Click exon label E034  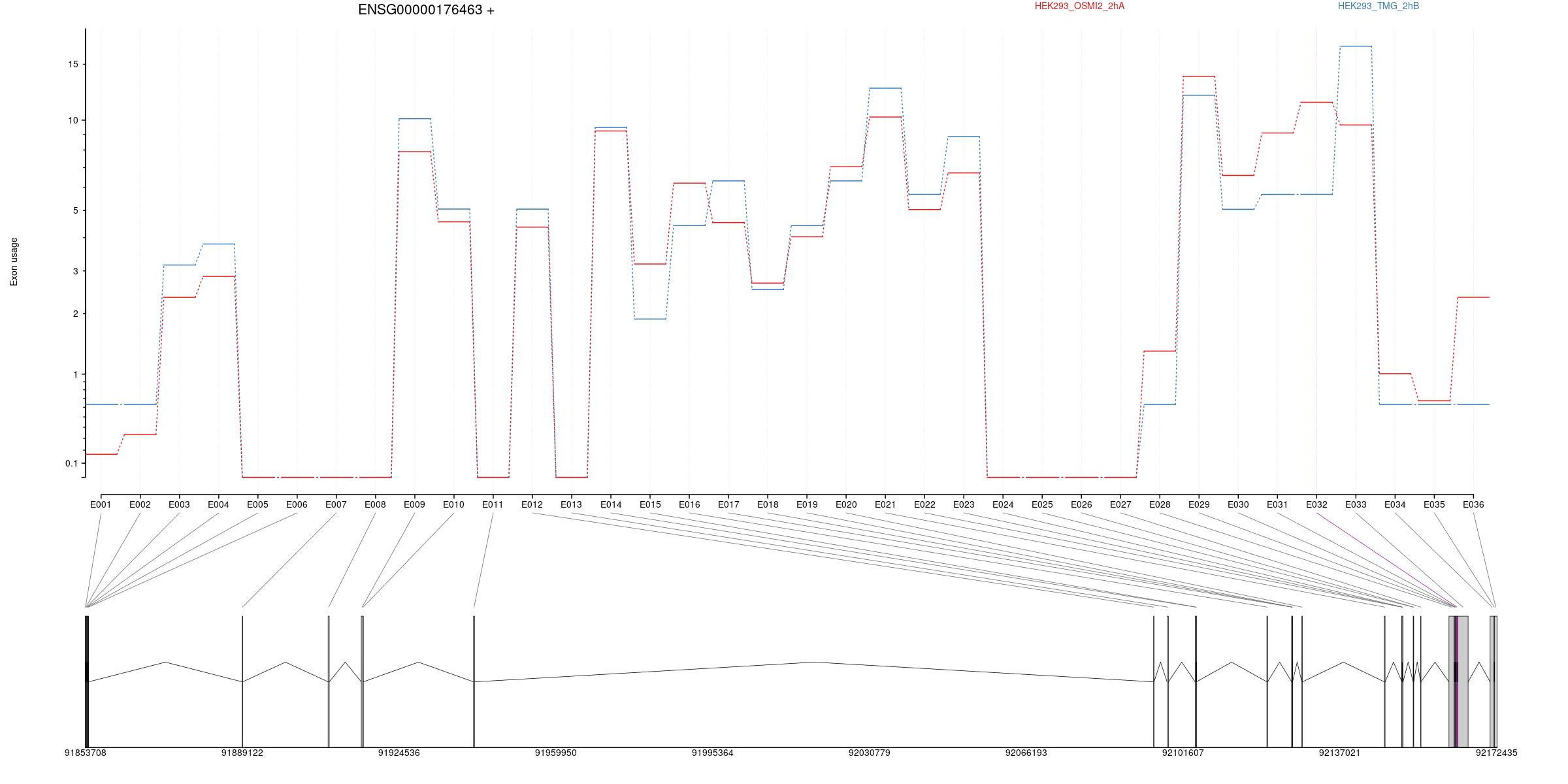click(1395, 504)
